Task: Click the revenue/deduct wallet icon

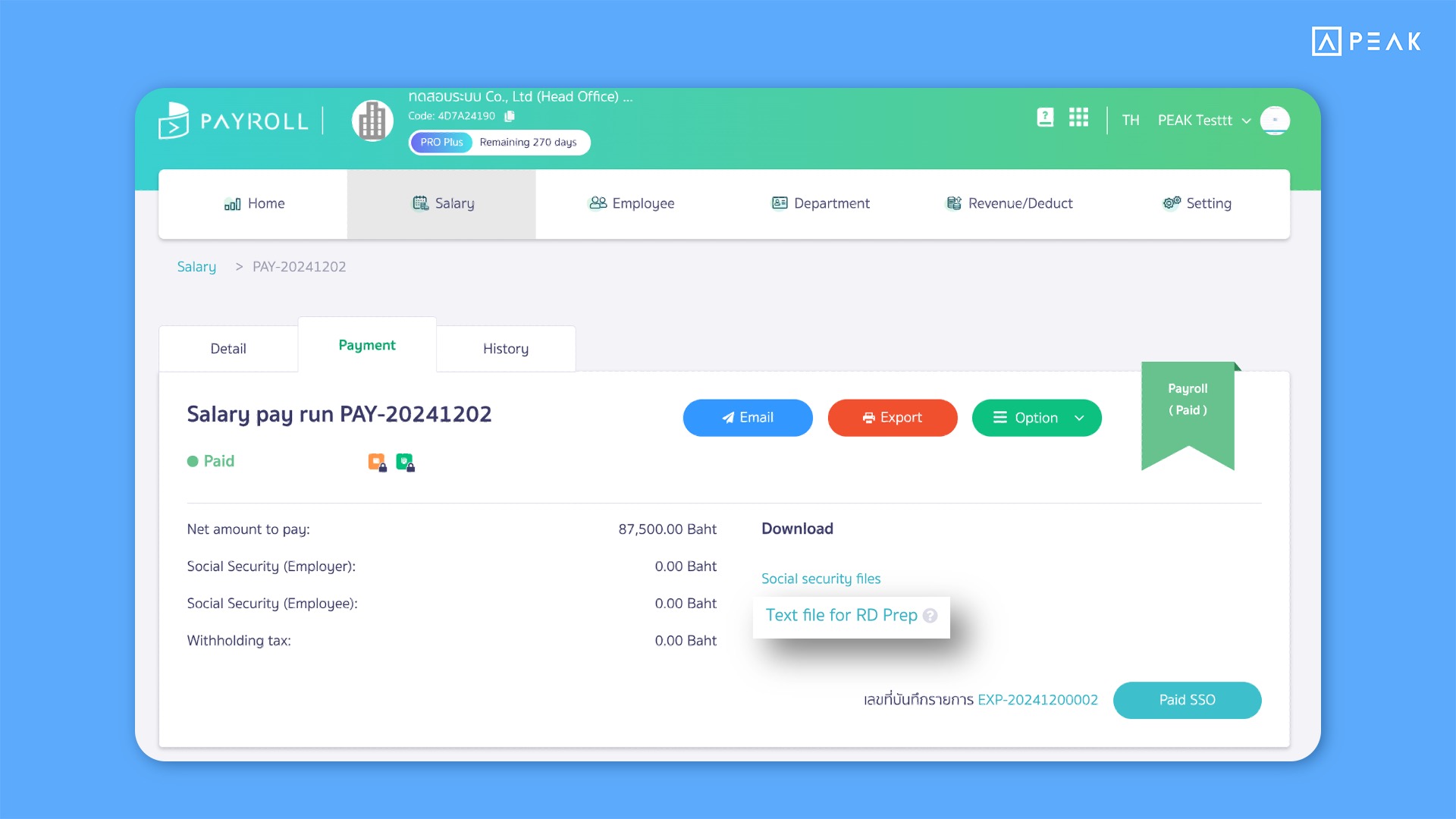Action: click(951, 203)
